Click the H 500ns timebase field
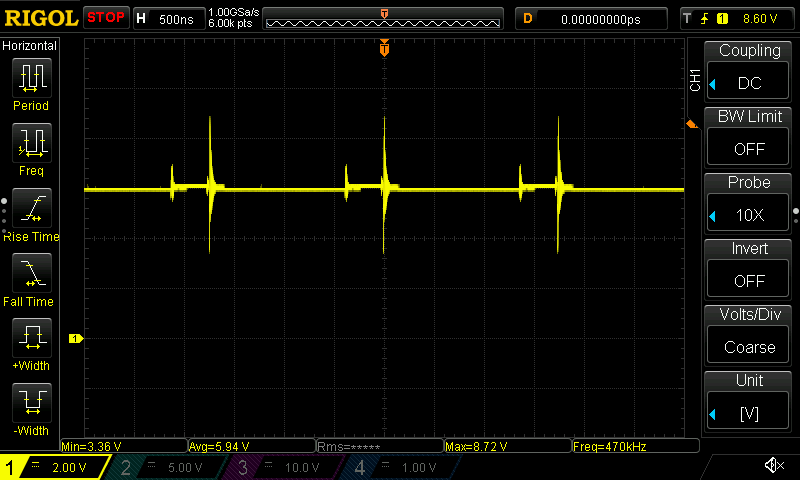 coord(169,19)
